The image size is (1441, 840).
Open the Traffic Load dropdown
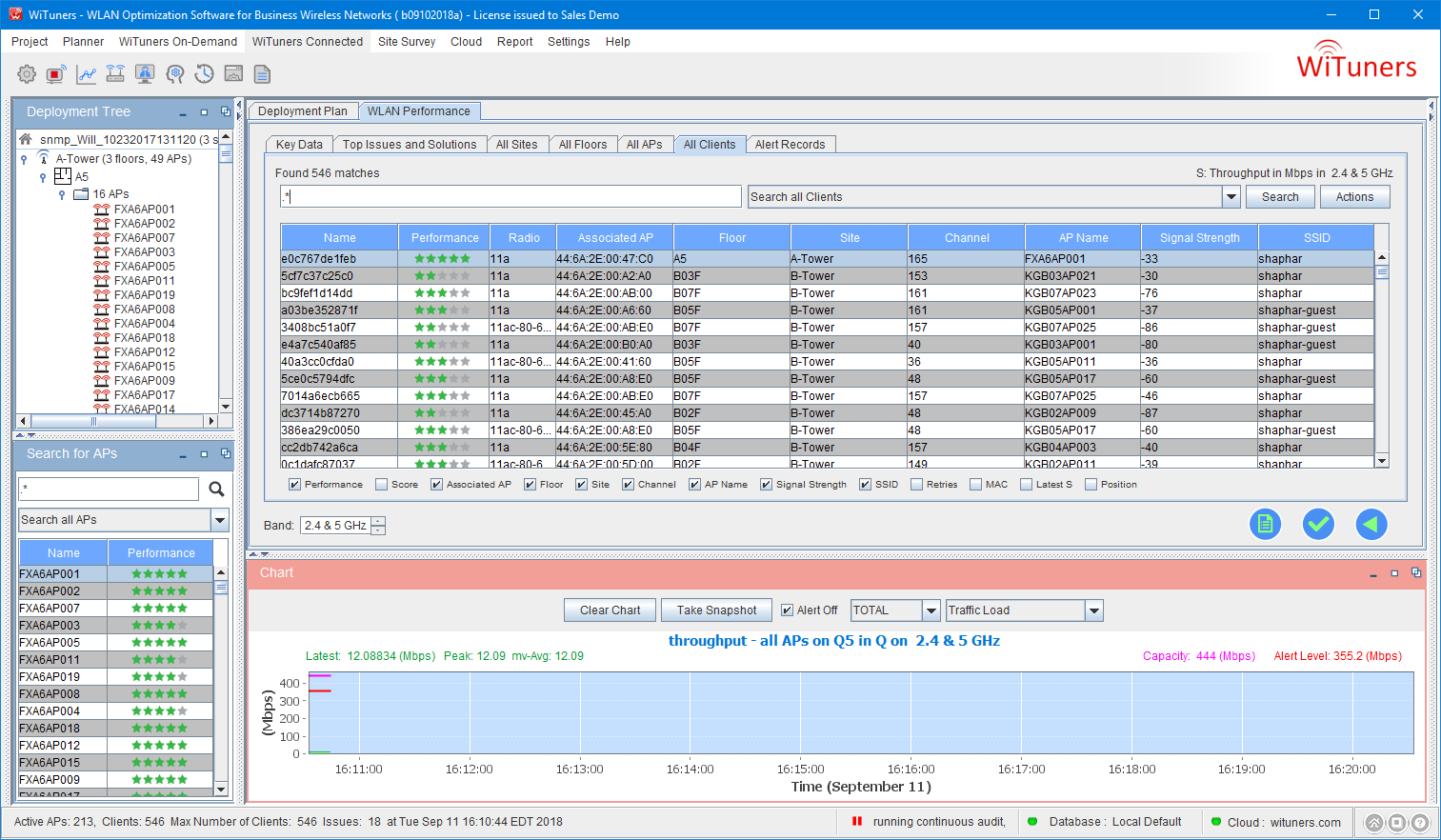coord(1093,610)
